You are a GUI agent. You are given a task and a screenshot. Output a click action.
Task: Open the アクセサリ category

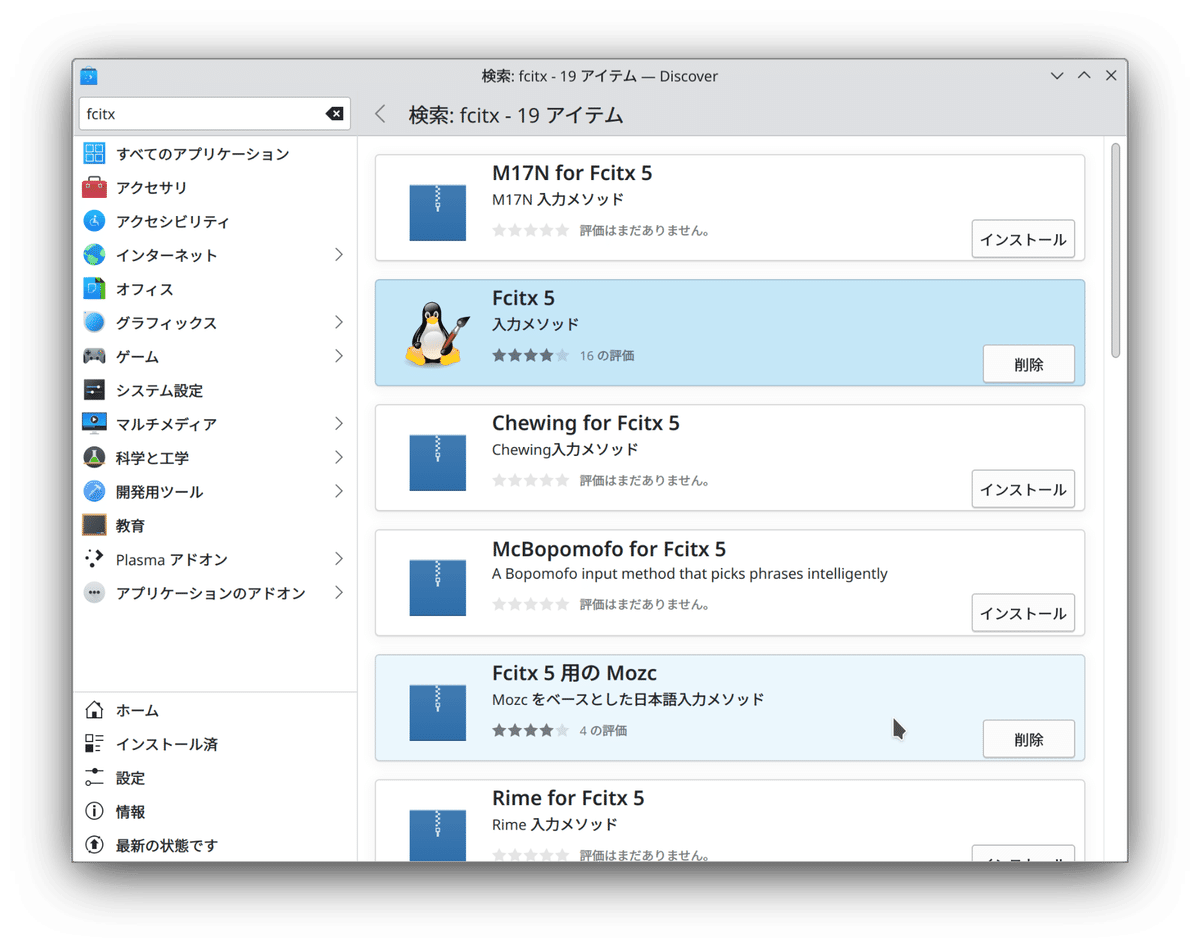(x=215, y=187)
